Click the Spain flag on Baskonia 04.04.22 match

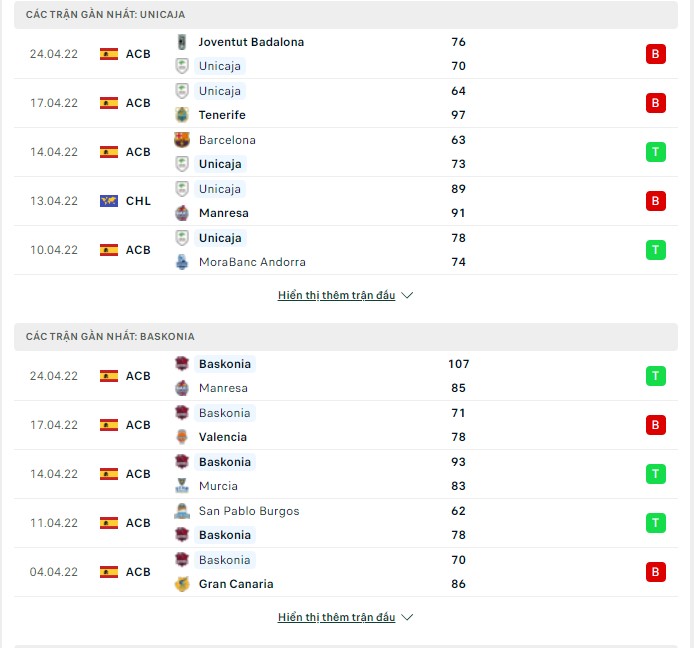pos(109,572)
